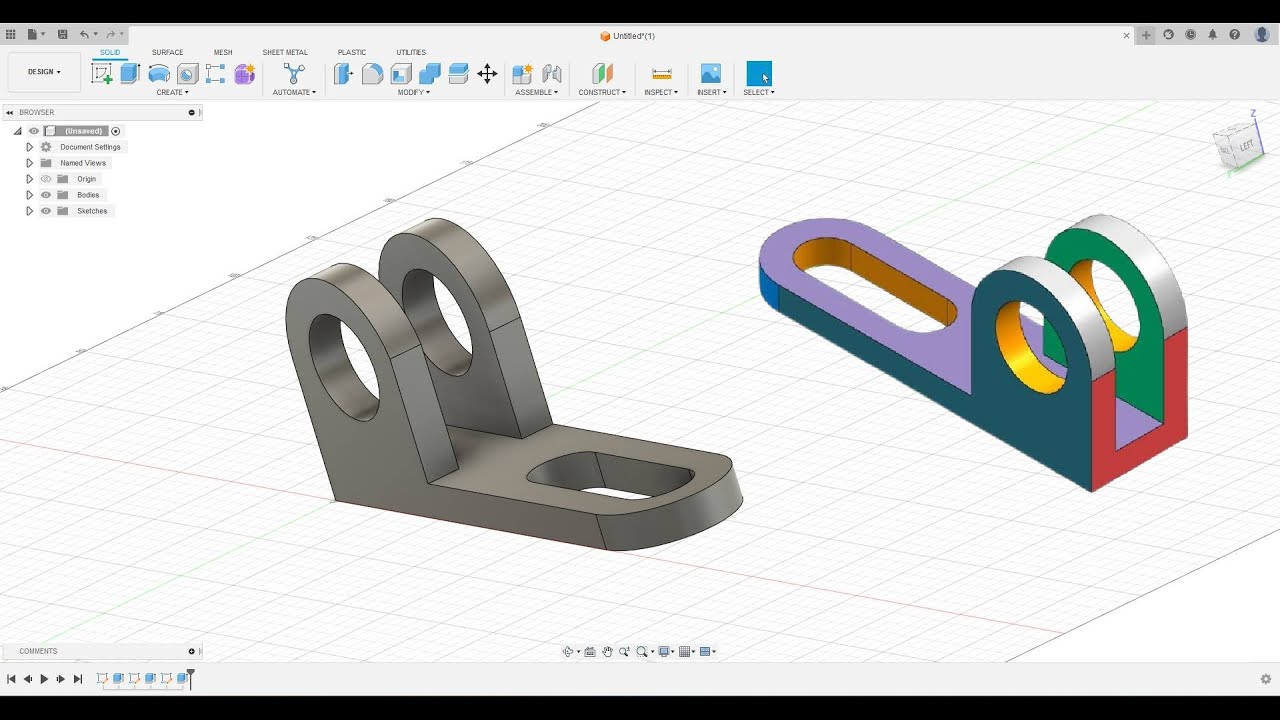Select the Combine tool

click(430, 74)
